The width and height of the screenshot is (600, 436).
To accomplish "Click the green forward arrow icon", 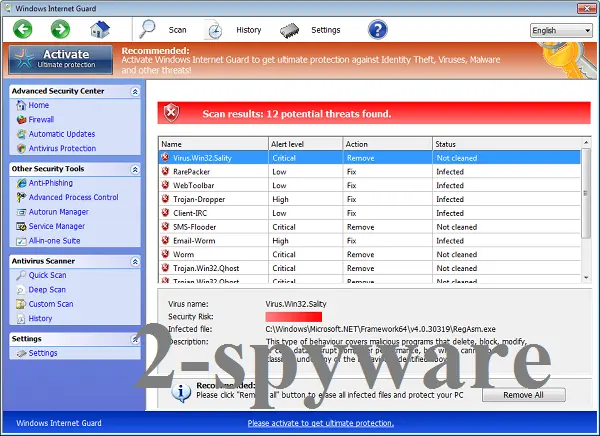I will click(60, 29).
